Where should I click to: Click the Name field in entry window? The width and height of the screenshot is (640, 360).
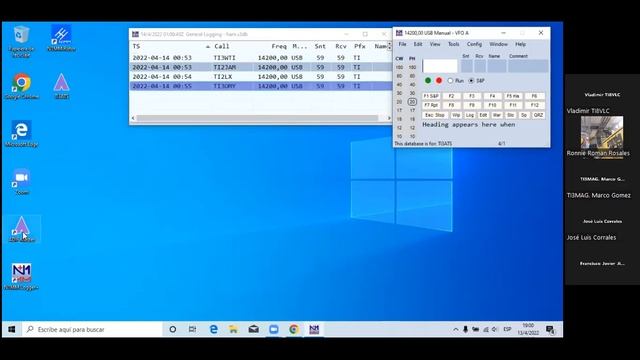[497, 66]
